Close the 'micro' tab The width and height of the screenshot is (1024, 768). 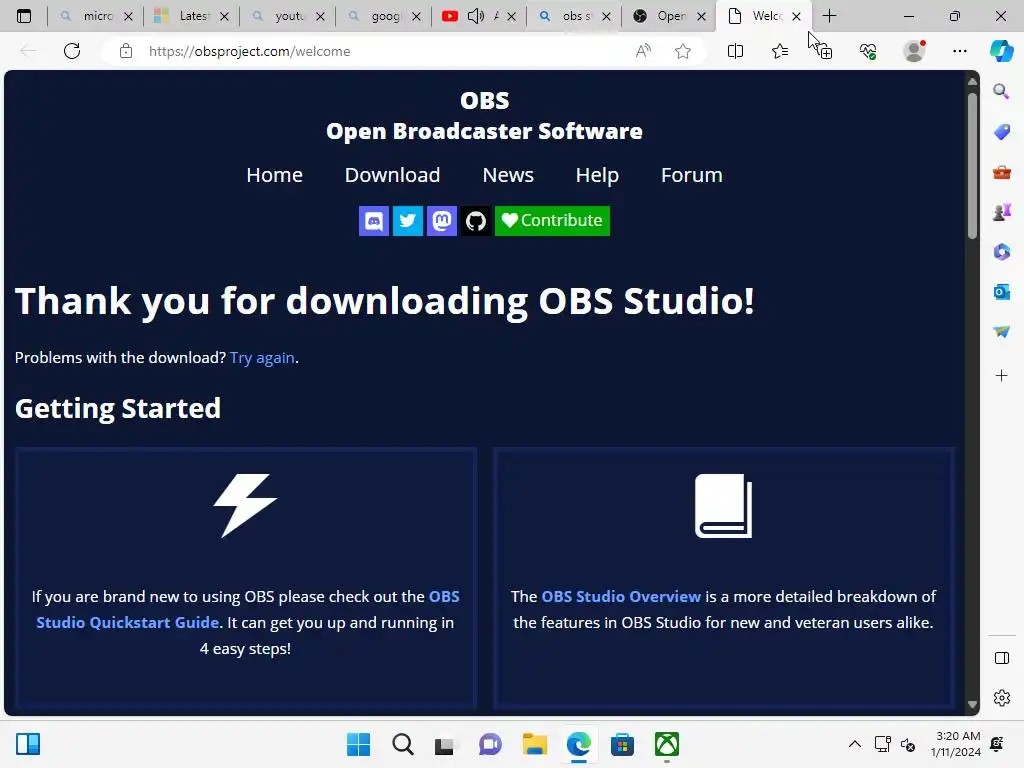[x=129, y=16]
